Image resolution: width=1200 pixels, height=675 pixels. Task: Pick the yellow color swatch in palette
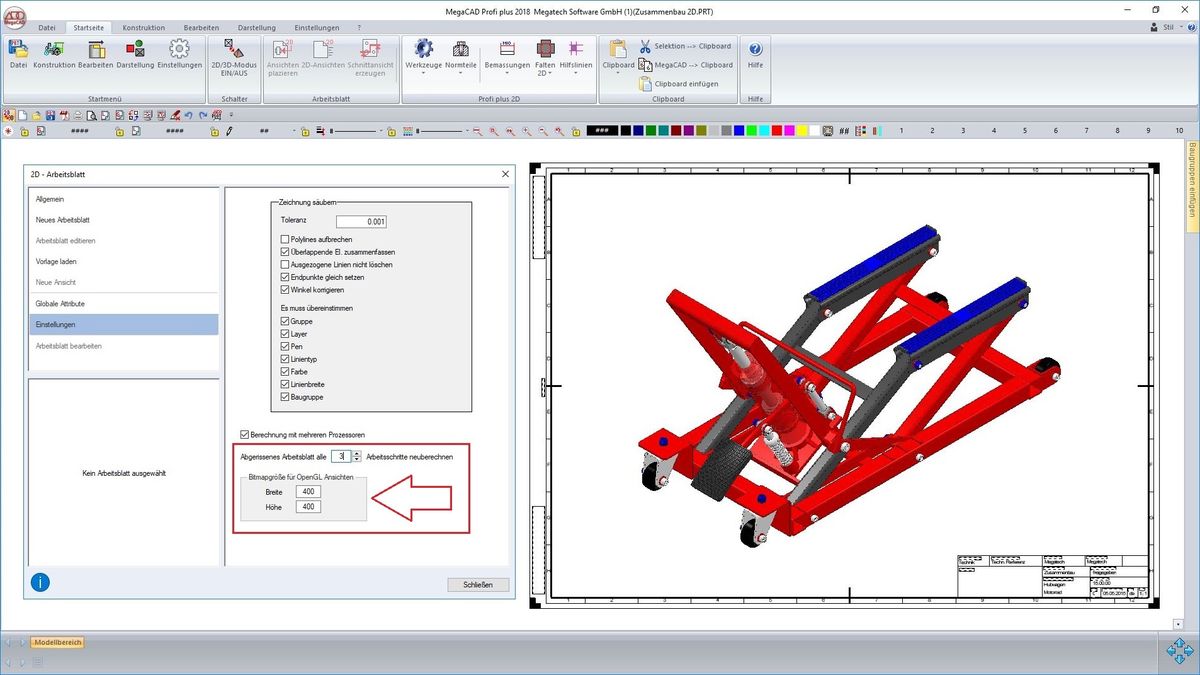(x=804, y=131)
